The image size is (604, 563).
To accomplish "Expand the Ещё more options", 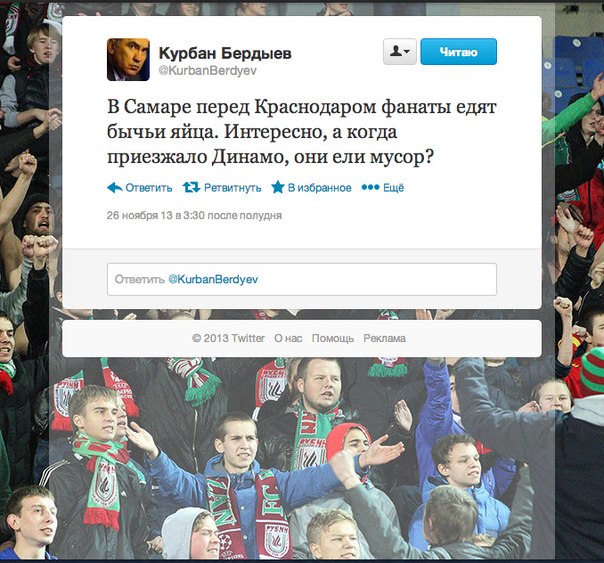I will point(393,188).
